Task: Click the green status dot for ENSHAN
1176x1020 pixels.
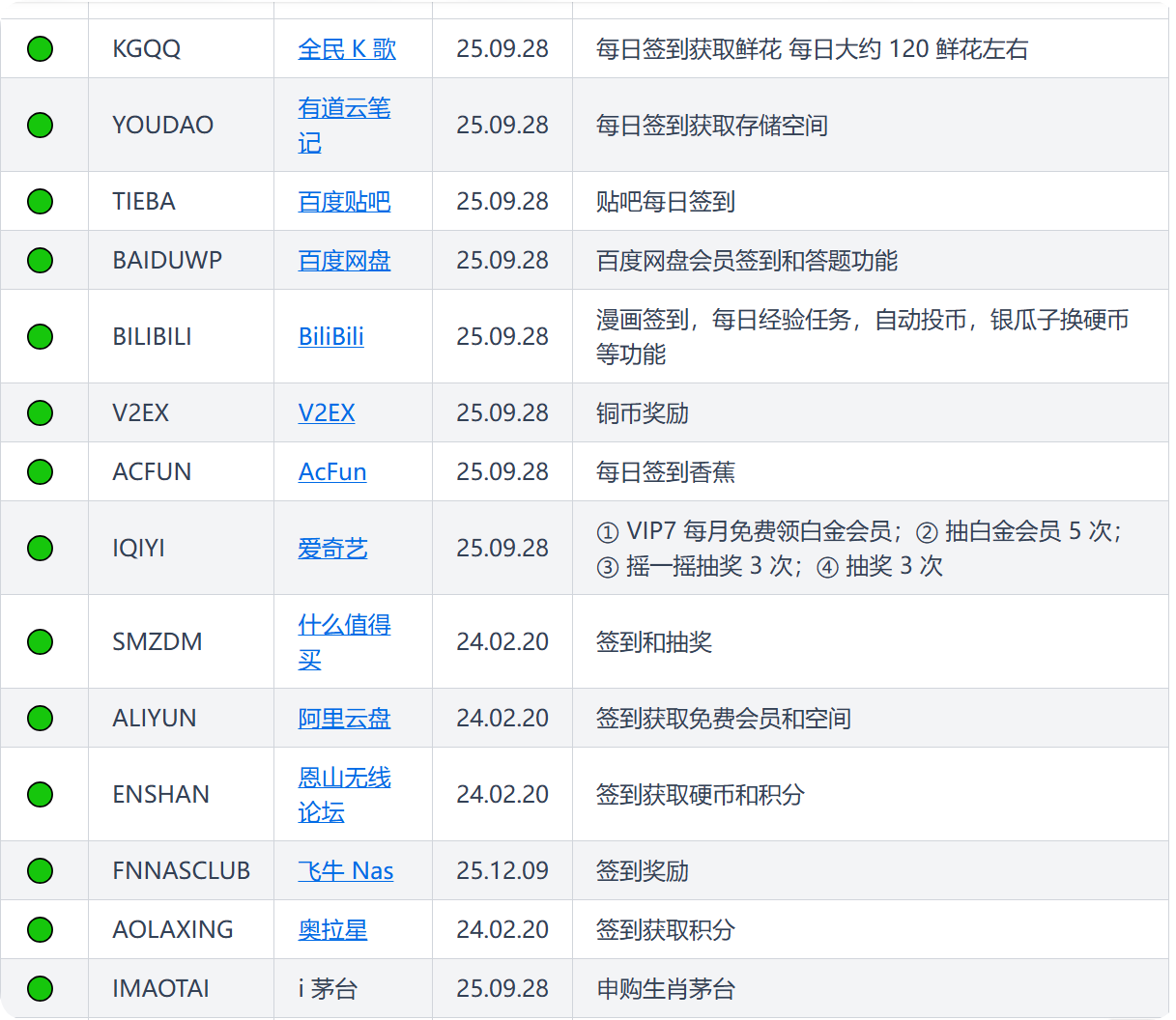Action: click(x=40, y=794)
